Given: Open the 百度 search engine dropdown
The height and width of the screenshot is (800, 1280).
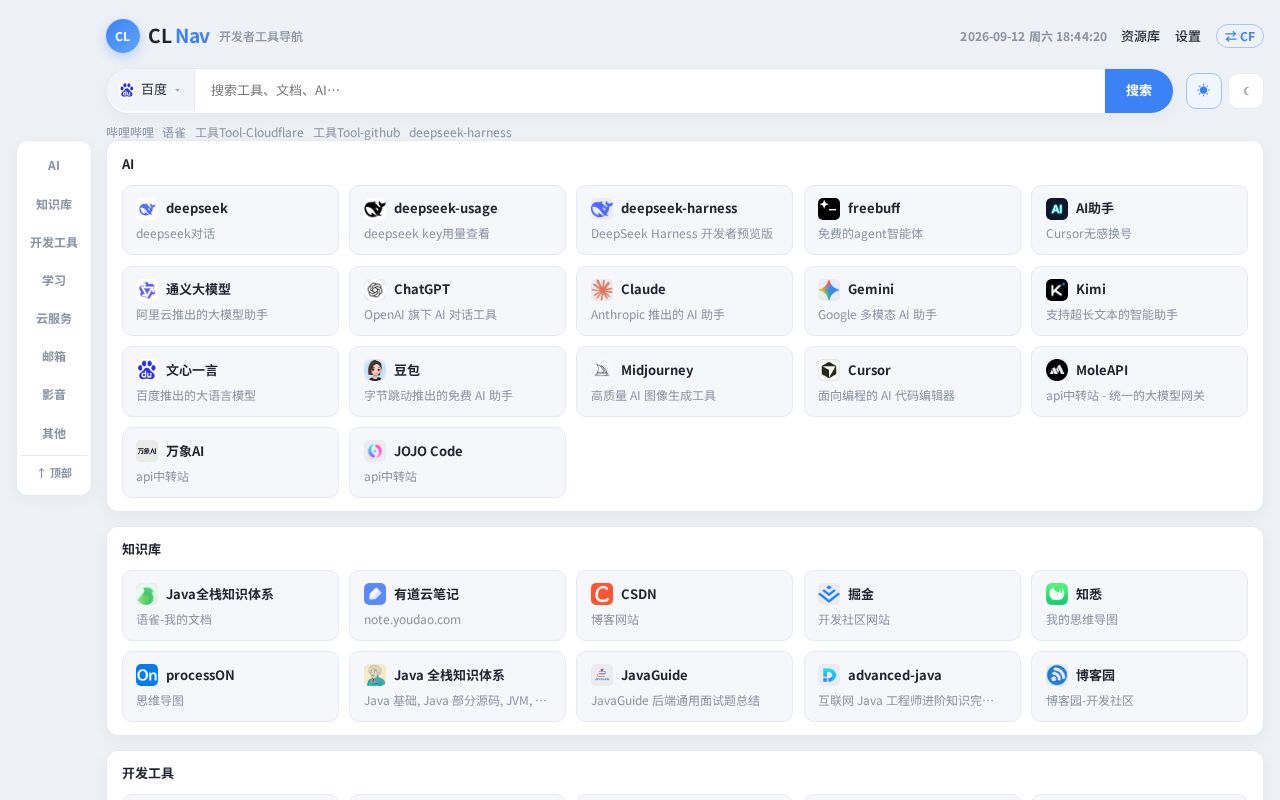Looking at the screenshot, I should point(151,90).
